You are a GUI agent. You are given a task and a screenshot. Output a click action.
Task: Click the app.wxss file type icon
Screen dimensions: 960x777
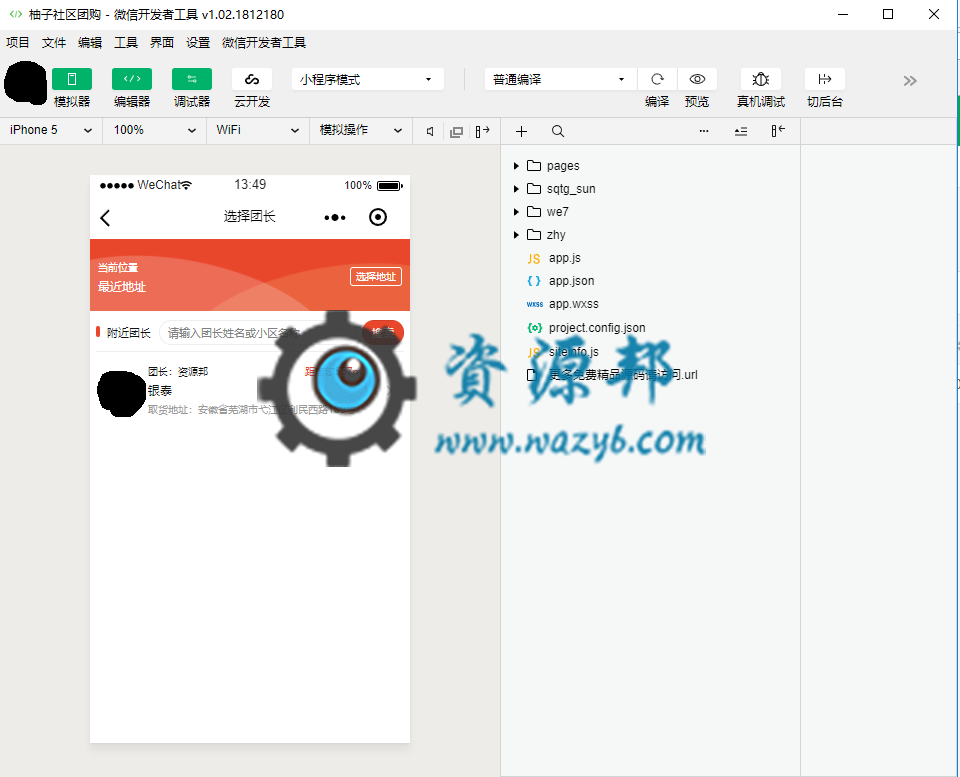[534, 304]
